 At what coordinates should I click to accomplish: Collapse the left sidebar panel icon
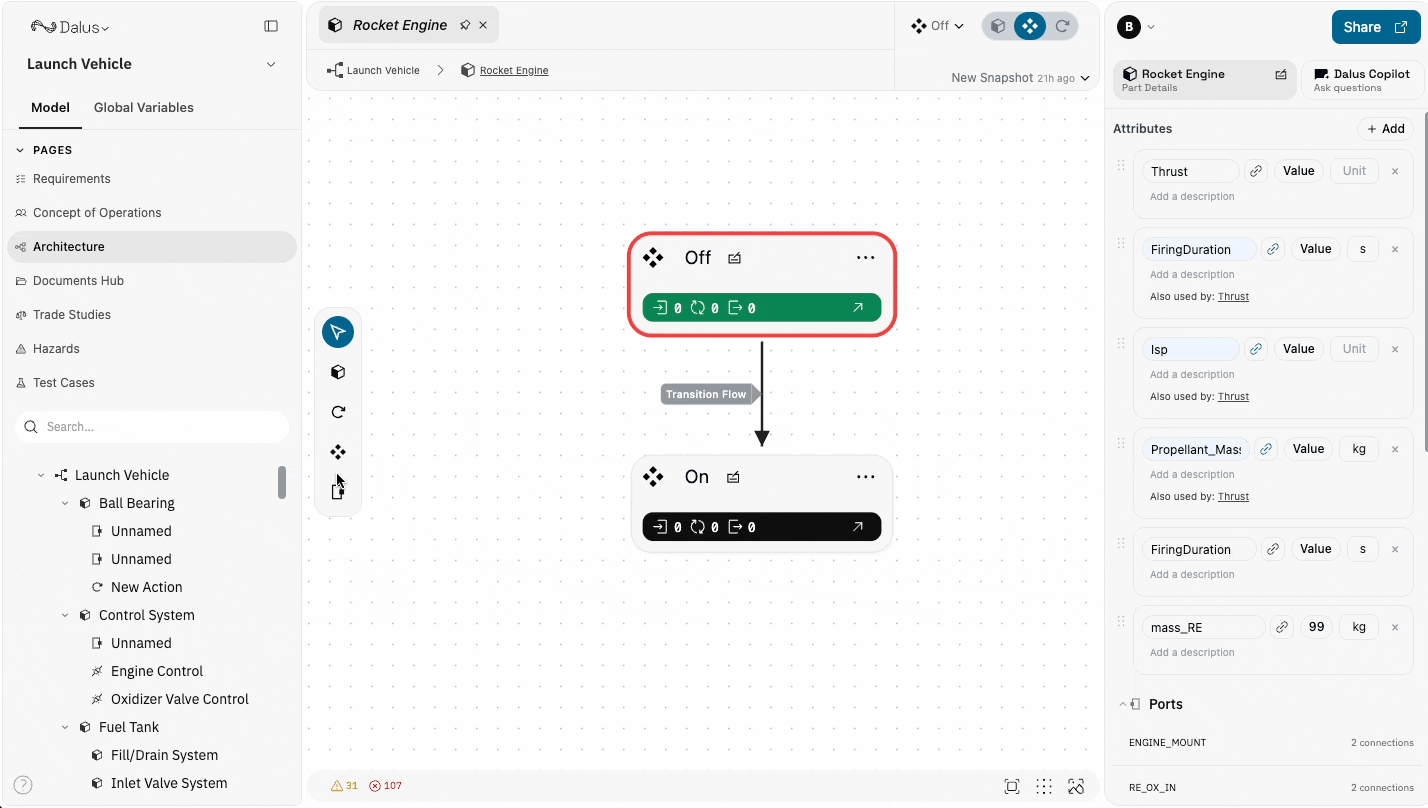pyautogui.click(x=271, y=27)
